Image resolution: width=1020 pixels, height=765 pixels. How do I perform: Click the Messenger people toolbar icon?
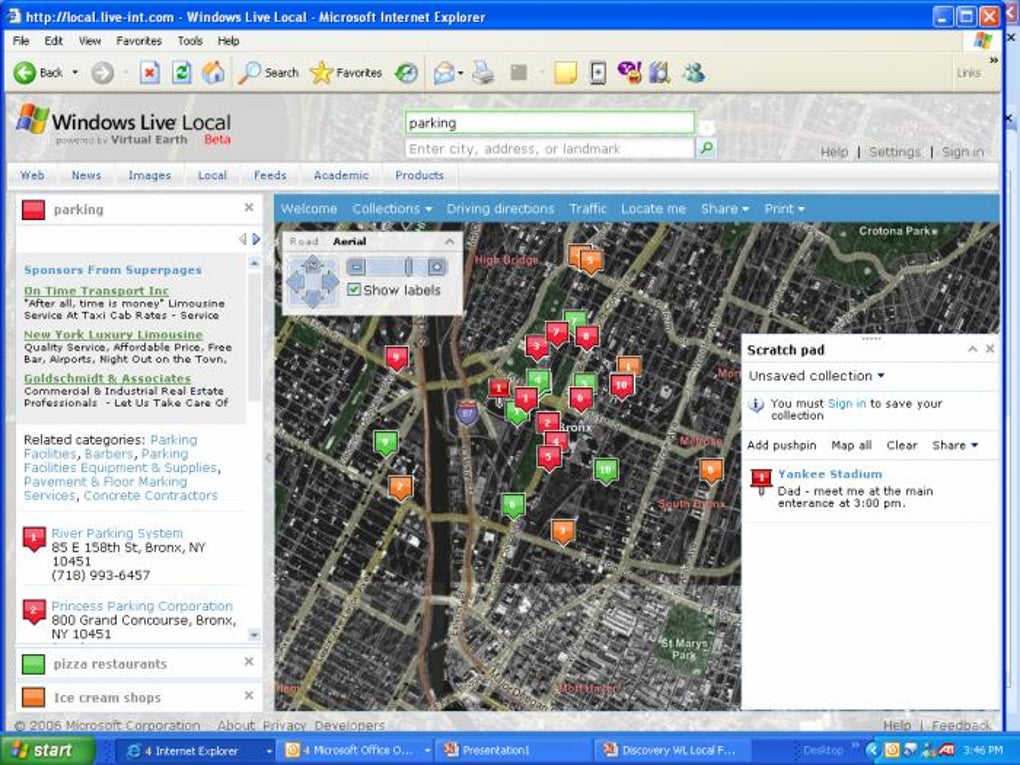click(693, 73)
